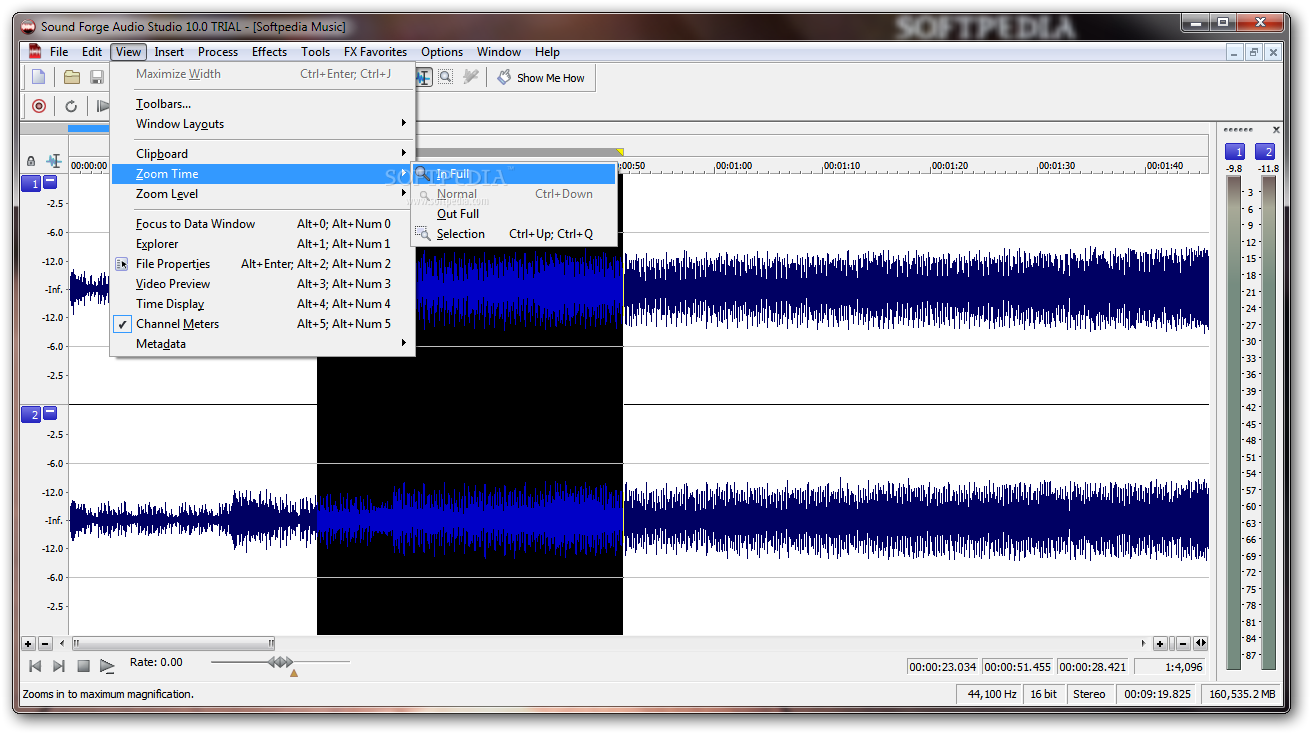Open the Show Me How tutorials
The image size is (1311, 734).
(541, 77)
